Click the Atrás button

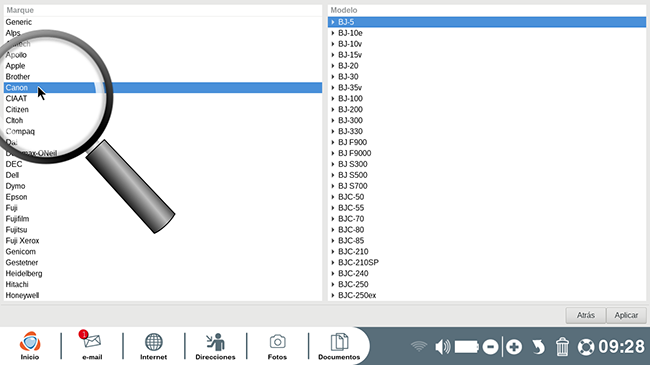pos(586,315)
